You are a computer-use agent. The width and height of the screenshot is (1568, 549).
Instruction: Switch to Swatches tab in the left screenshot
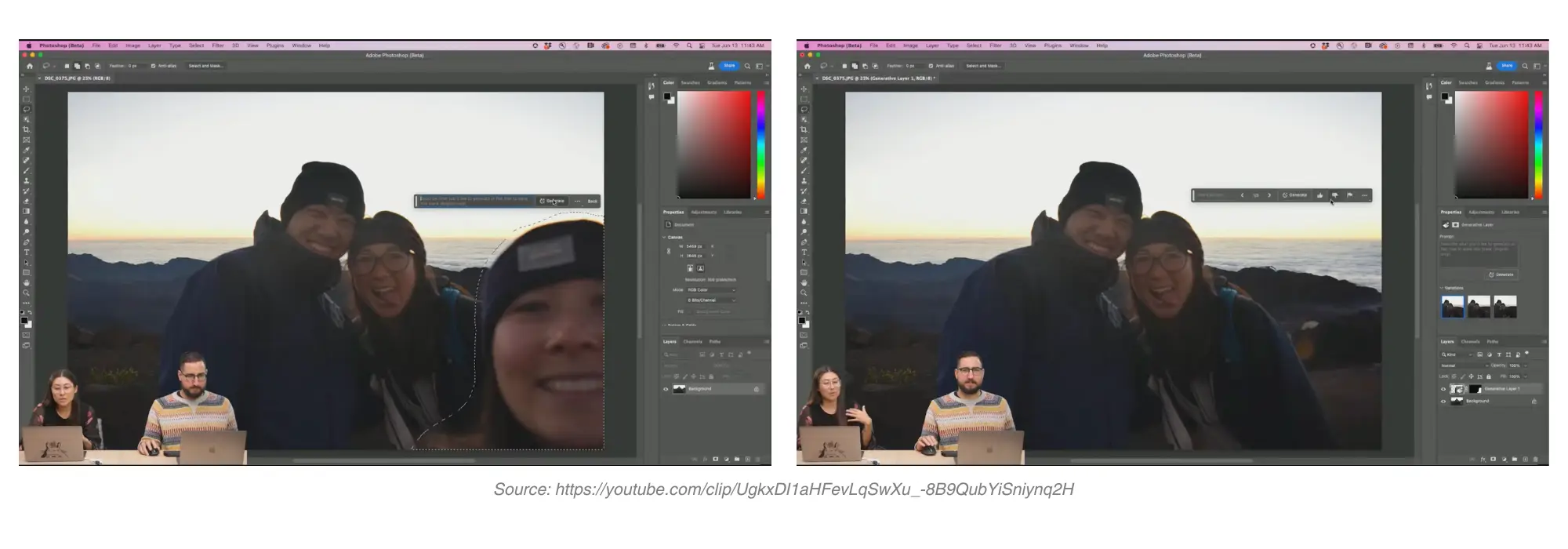click(x=690, y=82)
